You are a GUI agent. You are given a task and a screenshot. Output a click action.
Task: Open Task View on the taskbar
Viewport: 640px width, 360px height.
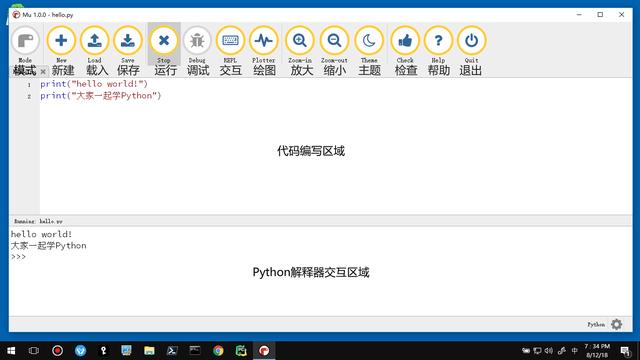tap(34, 351)
